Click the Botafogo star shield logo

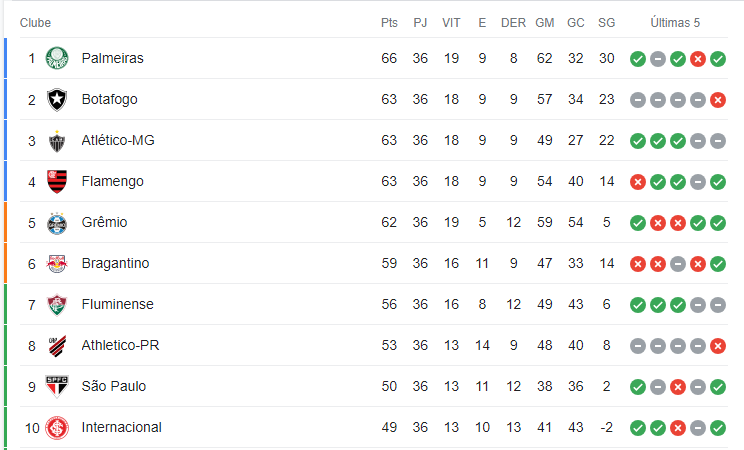(x=57, y=100)
